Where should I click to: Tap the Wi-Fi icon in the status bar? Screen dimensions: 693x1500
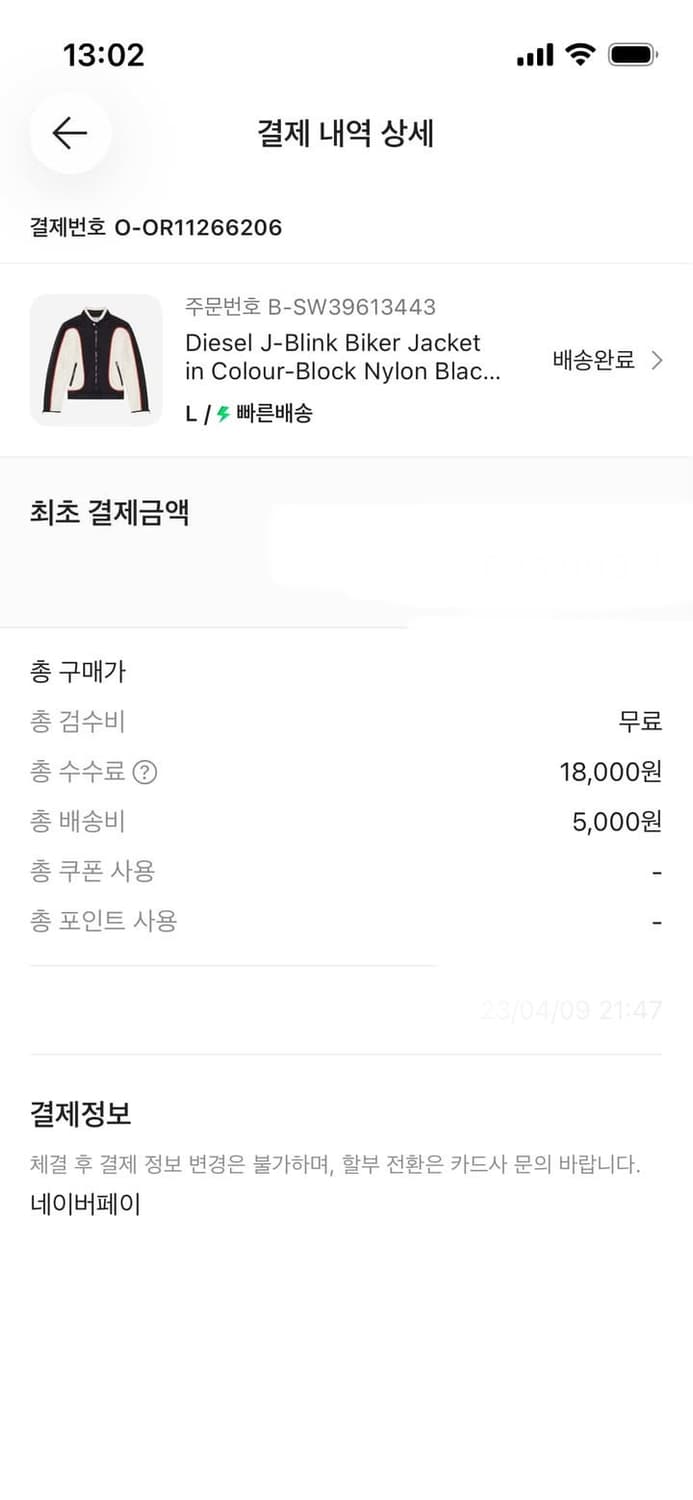coord(578,55)
